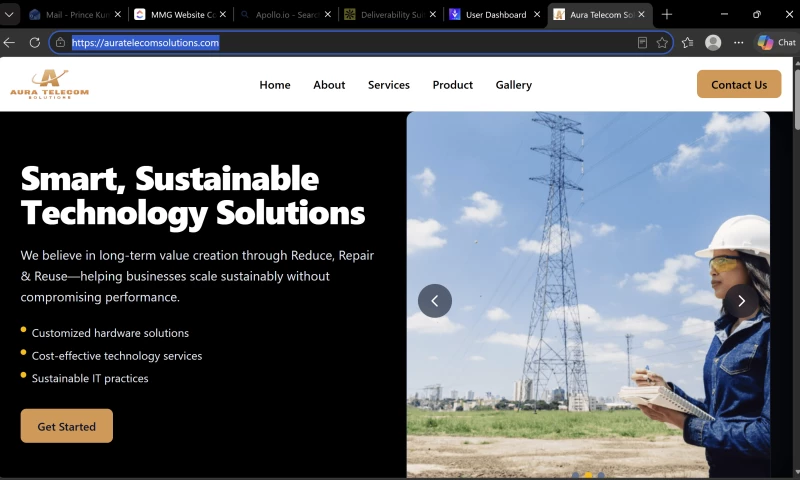800x480 pixels.
Task: Open a new browser tab
Action: point(667,14)
